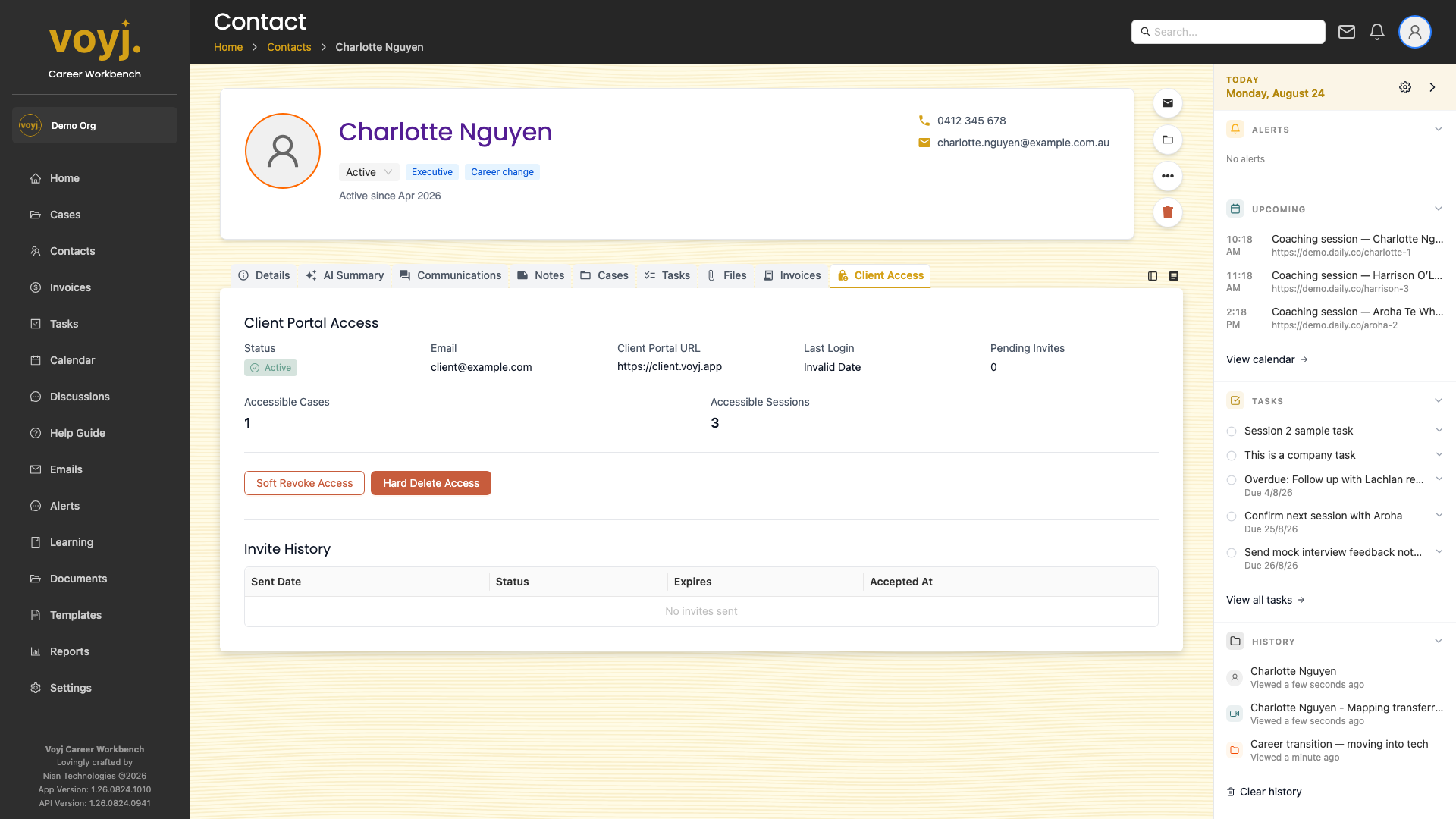Switch to the AI Summary tab

(345, 275)
